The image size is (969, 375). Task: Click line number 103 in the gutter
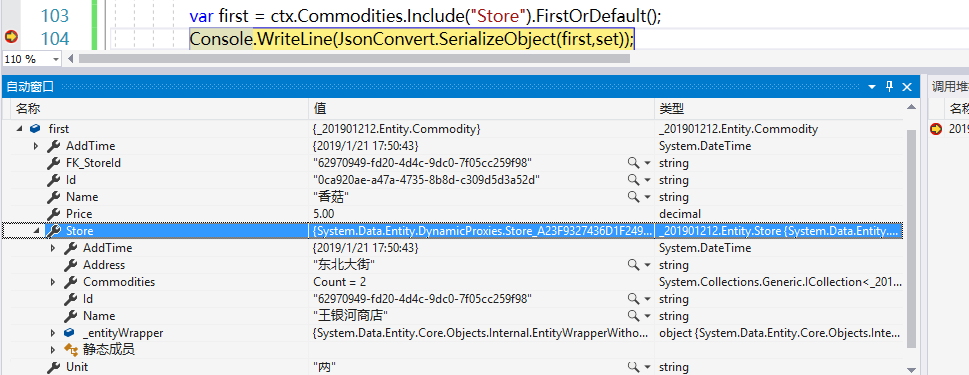[55, 15]
